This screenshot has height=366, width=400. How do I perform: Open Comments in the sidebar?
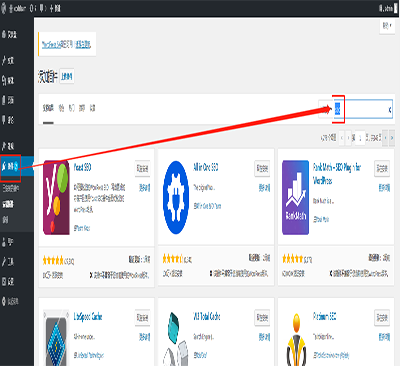click(8, 120)
